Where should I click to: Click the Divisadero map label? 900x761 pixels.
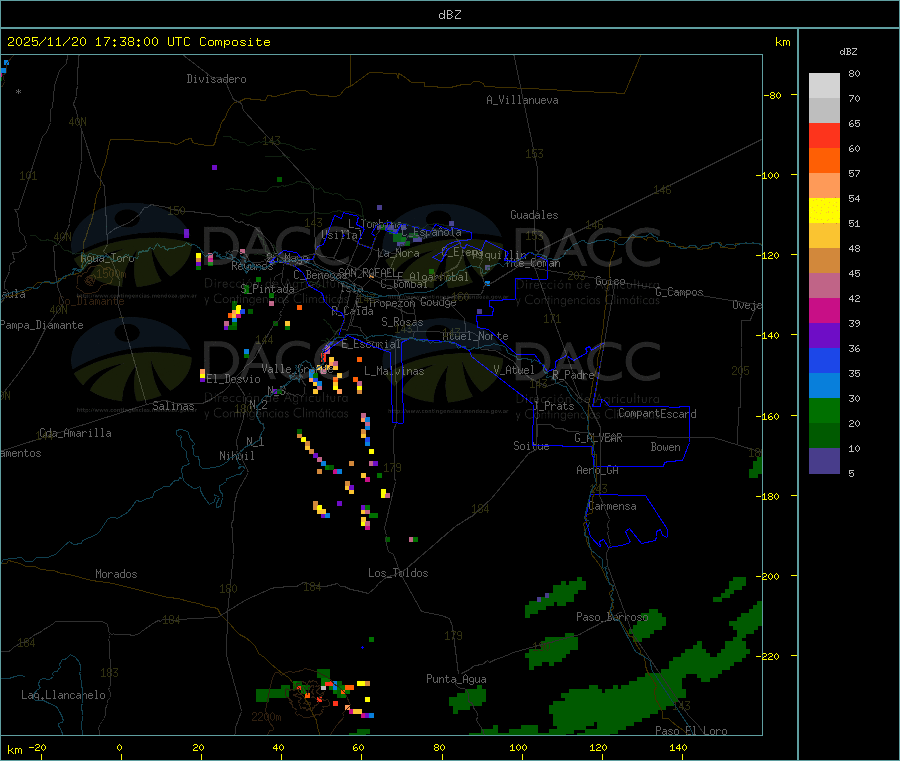tap(216, 79)
